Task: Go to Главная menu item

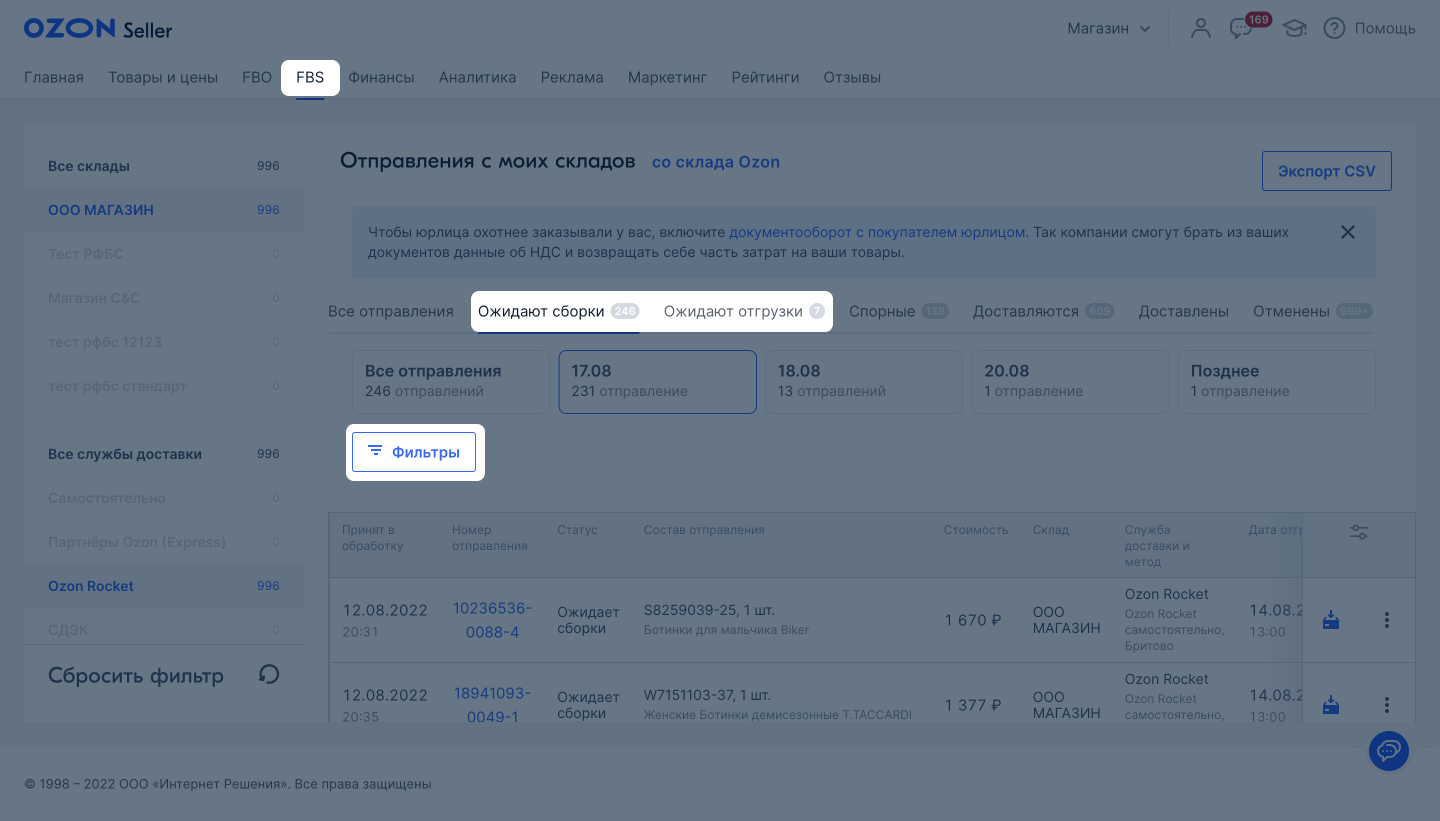Action: [x=54, y=77]
